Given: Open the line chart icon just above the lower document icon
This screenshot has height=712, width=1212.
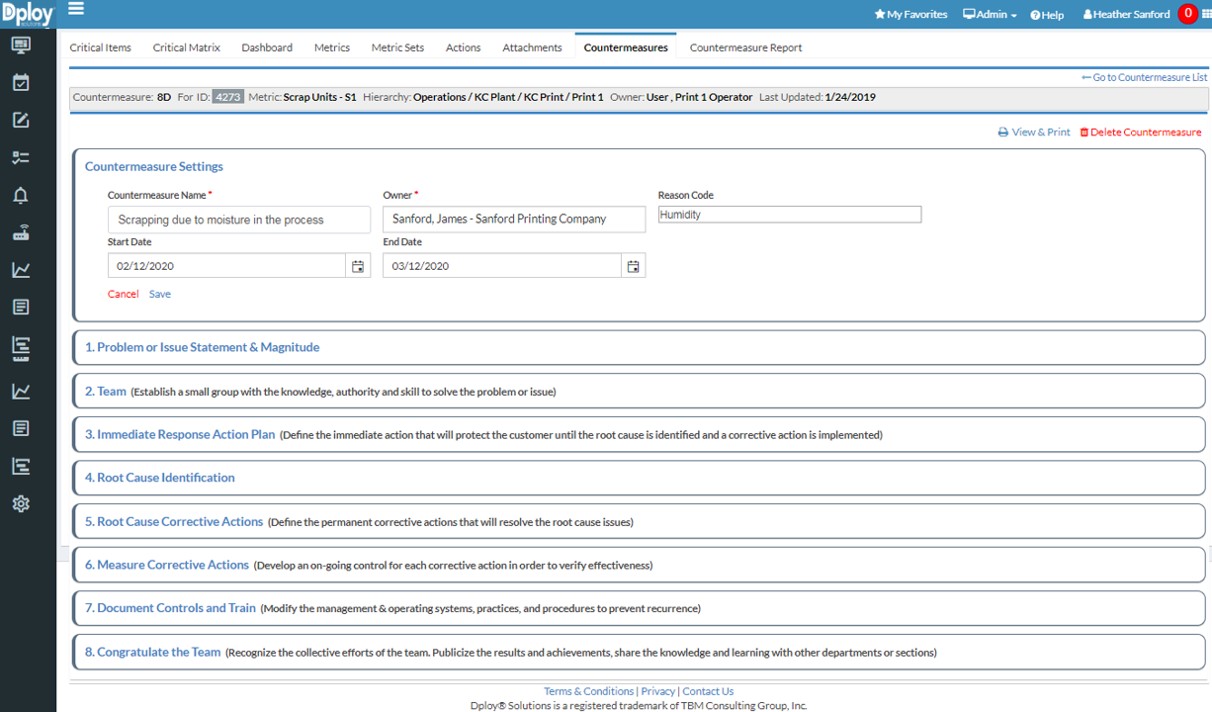Looking at the screenshot, I should tap(21, 391).
